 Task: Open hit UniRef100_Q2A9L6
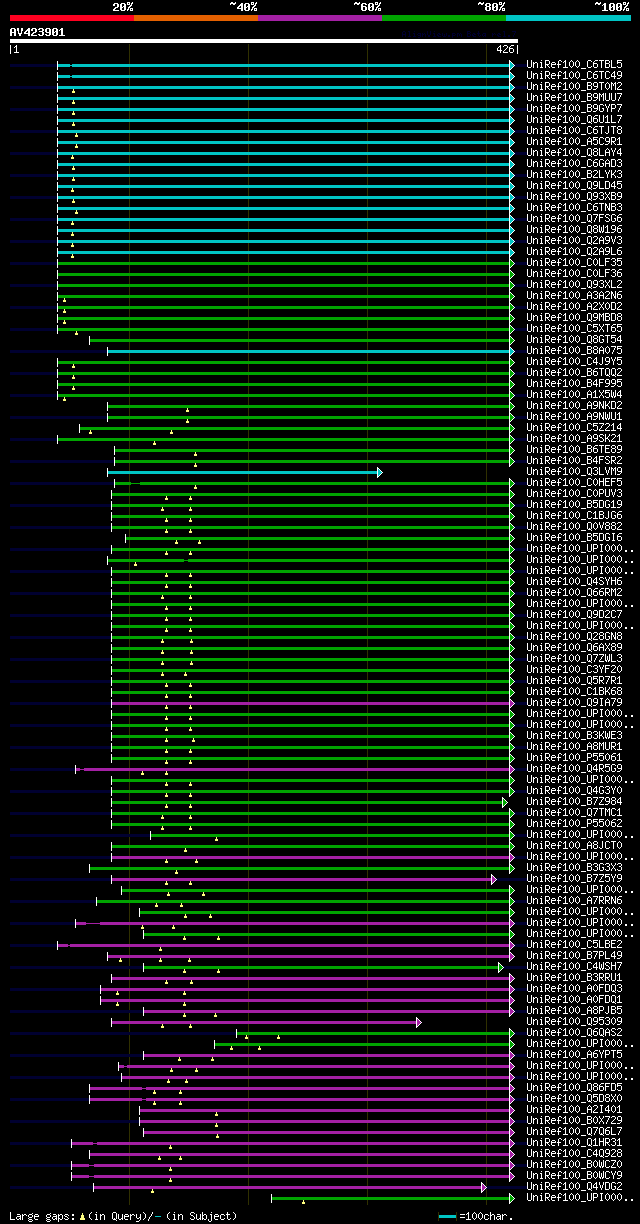575,252
